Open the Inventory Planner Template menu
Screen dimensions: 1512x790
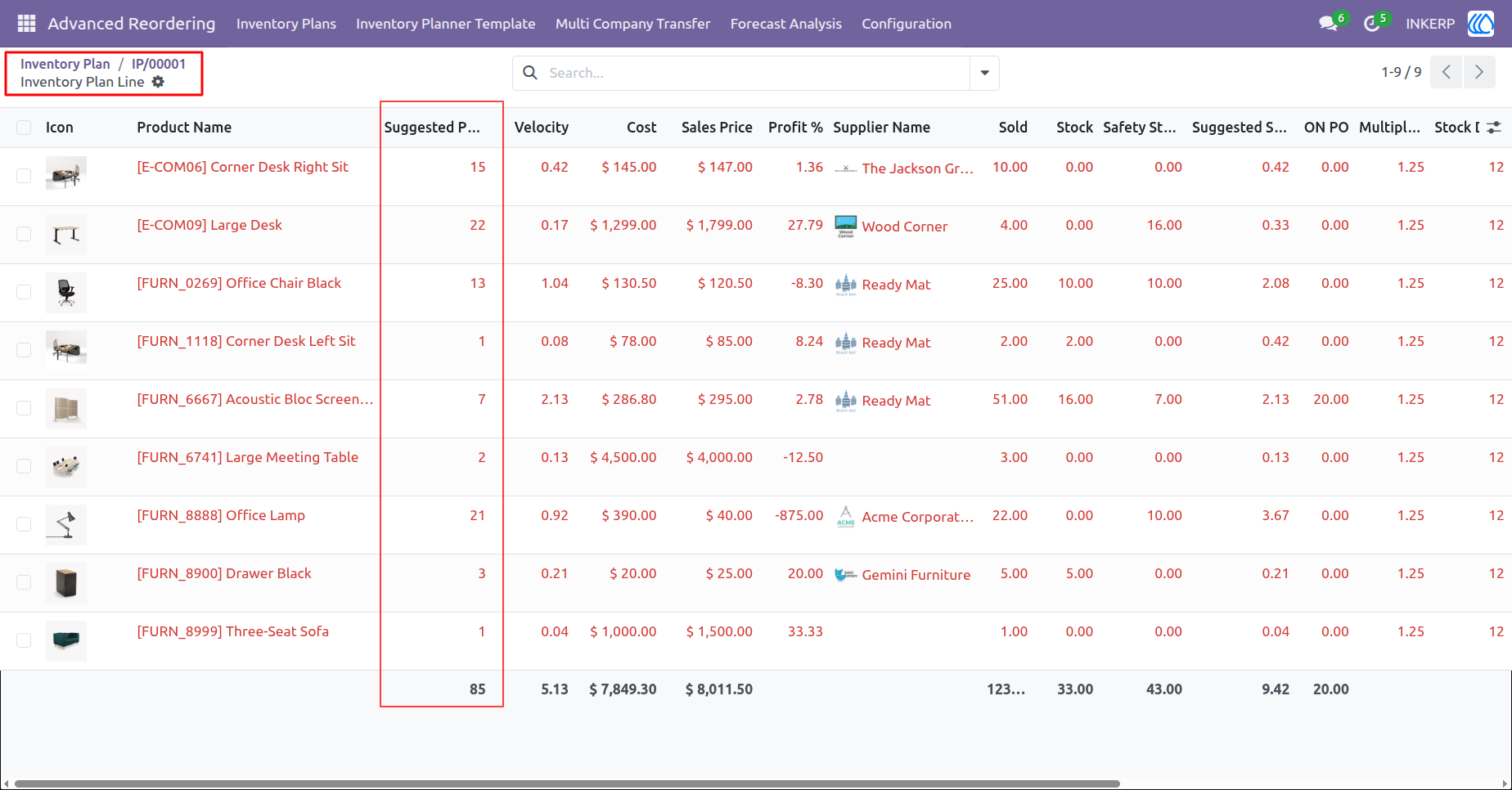pos(446,24)
